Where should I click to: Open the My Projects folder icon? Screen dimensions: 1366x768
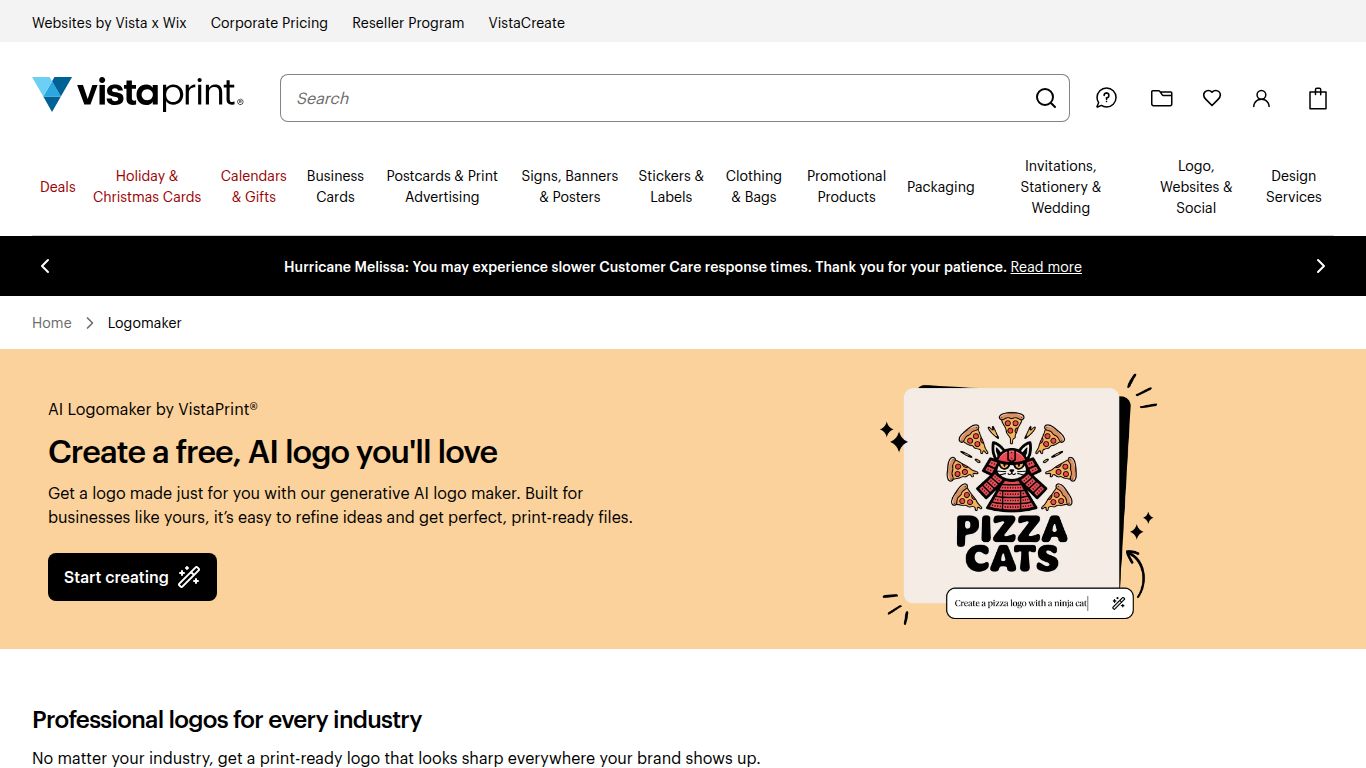coord(1161,98)
